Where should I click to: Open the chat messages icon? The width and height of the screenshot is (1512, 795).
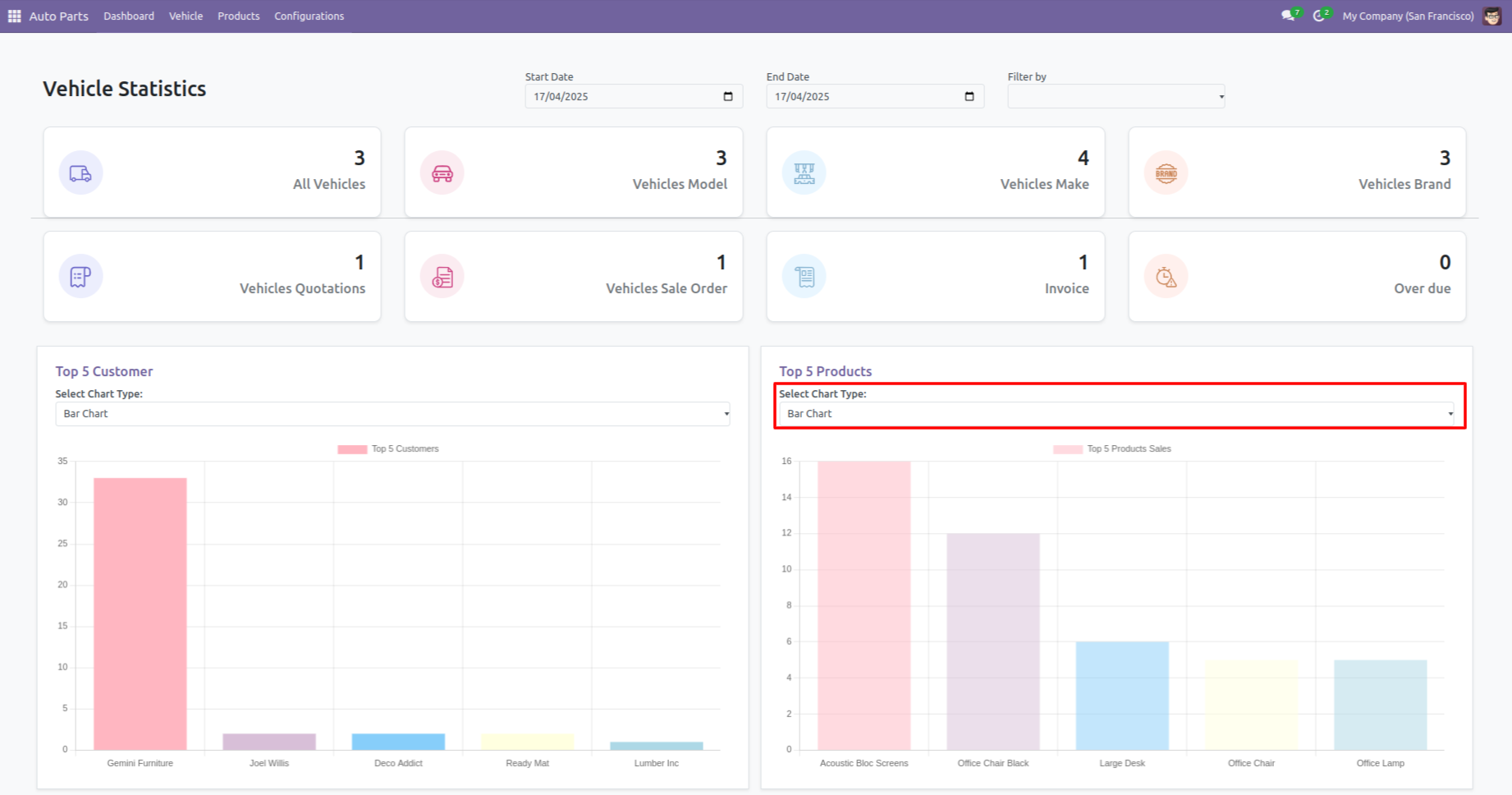pyautogui.click(x=1288, y=16)
